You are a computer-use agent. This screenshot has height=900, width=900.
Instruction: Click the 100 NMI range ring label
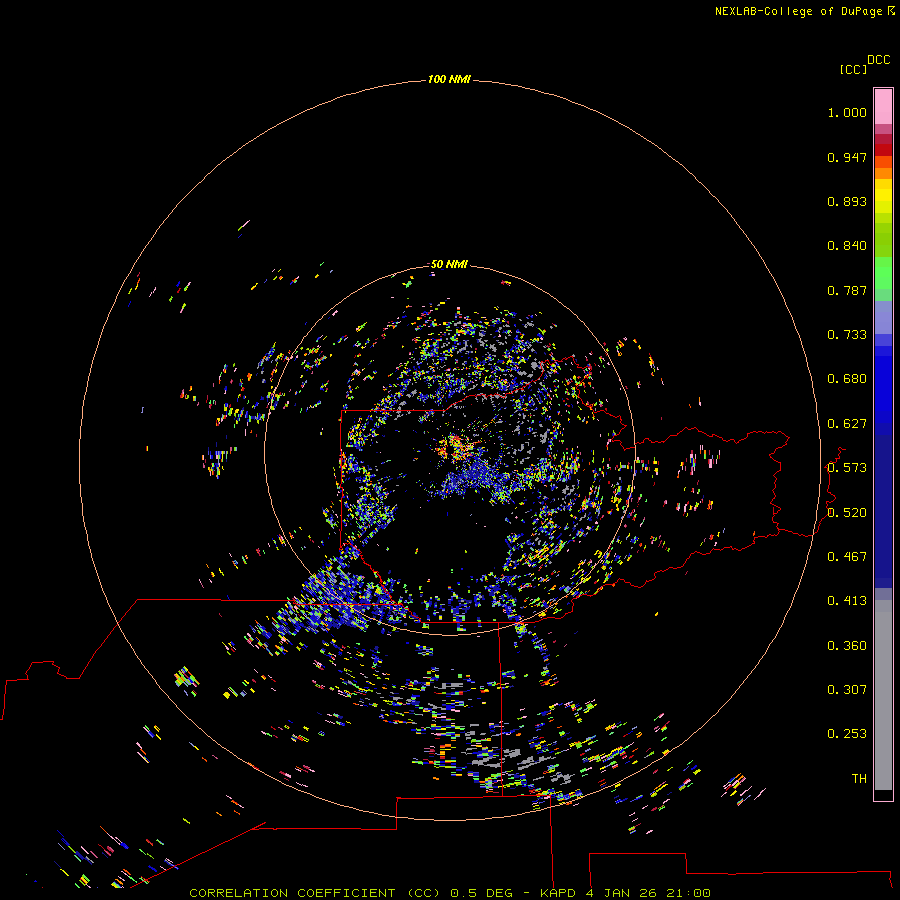point(449,79)
